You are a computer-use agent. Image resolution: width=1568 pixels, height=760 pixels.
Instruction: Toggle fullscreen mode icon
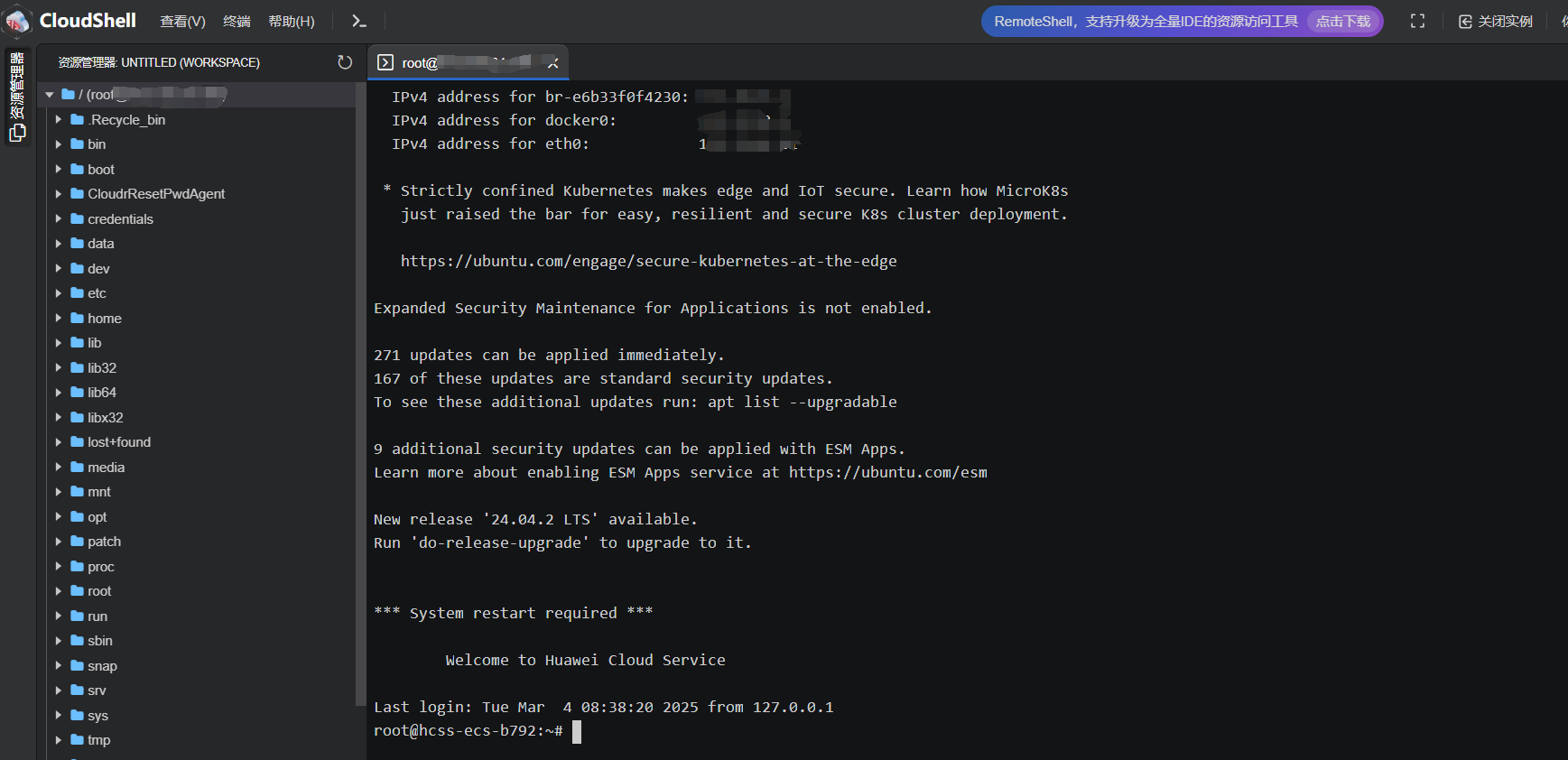(x=1417, y=21)
